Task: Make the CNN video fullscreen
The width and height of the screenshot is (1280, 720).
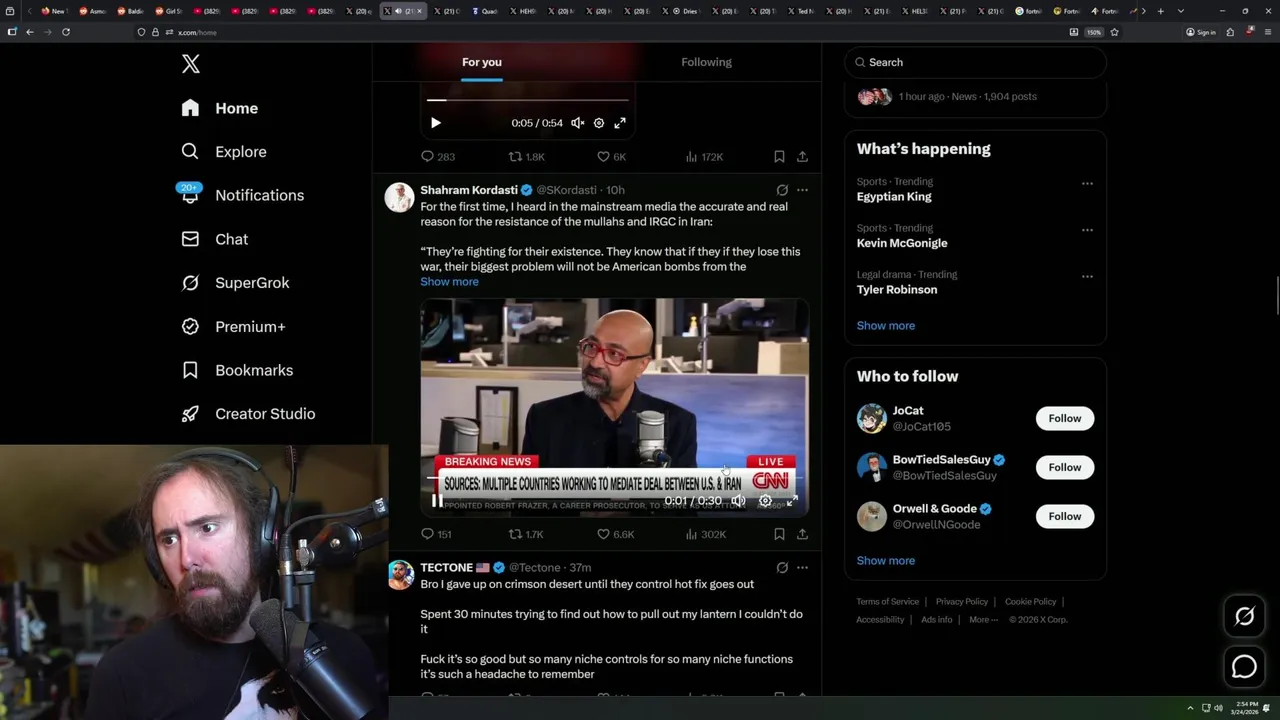Action: point(791,501)
